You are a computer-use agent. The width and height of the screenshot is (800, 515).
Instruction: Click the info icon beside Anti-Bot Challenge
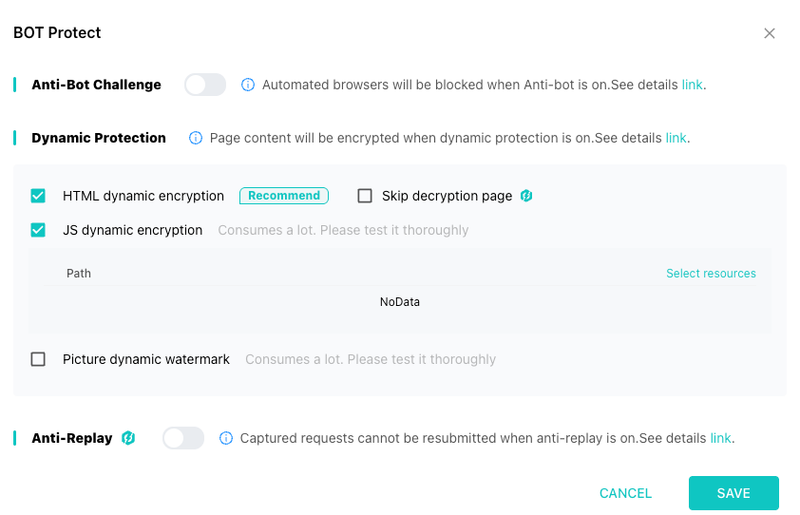247,85
